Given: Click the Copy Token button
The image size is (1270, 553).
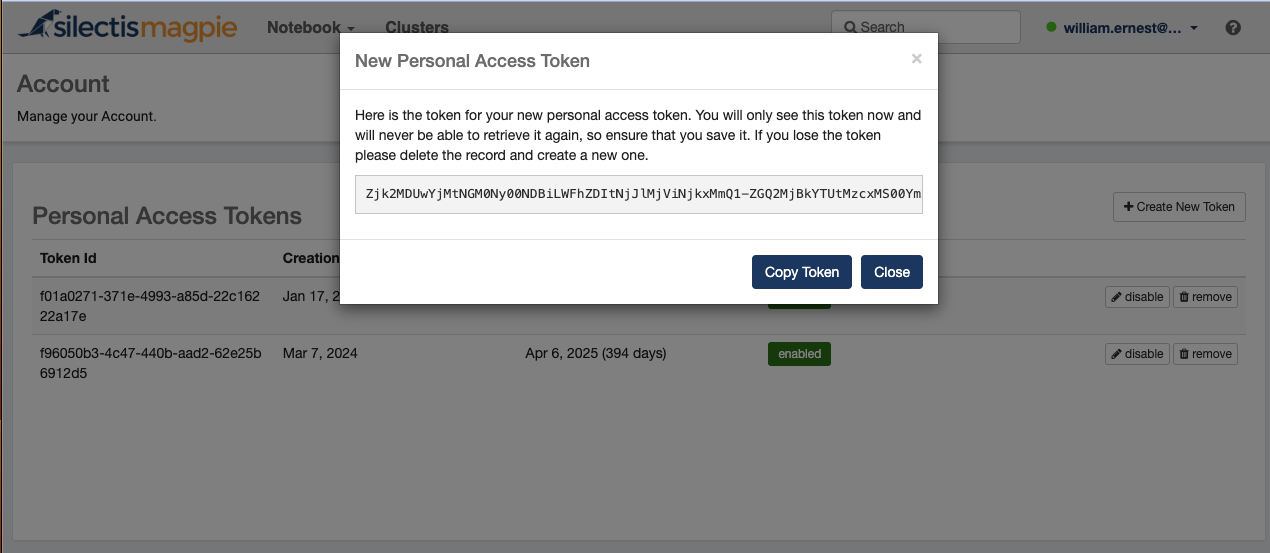Looking at the screenshot, I should coord(802,272).
